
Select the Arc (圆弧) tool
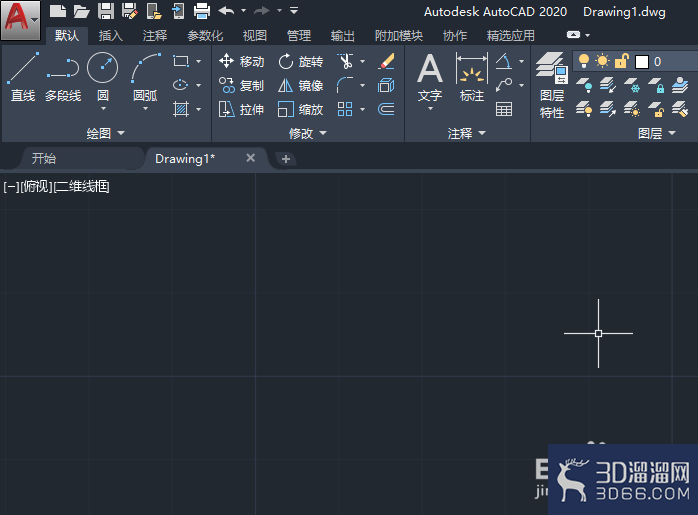pos(146,77)
